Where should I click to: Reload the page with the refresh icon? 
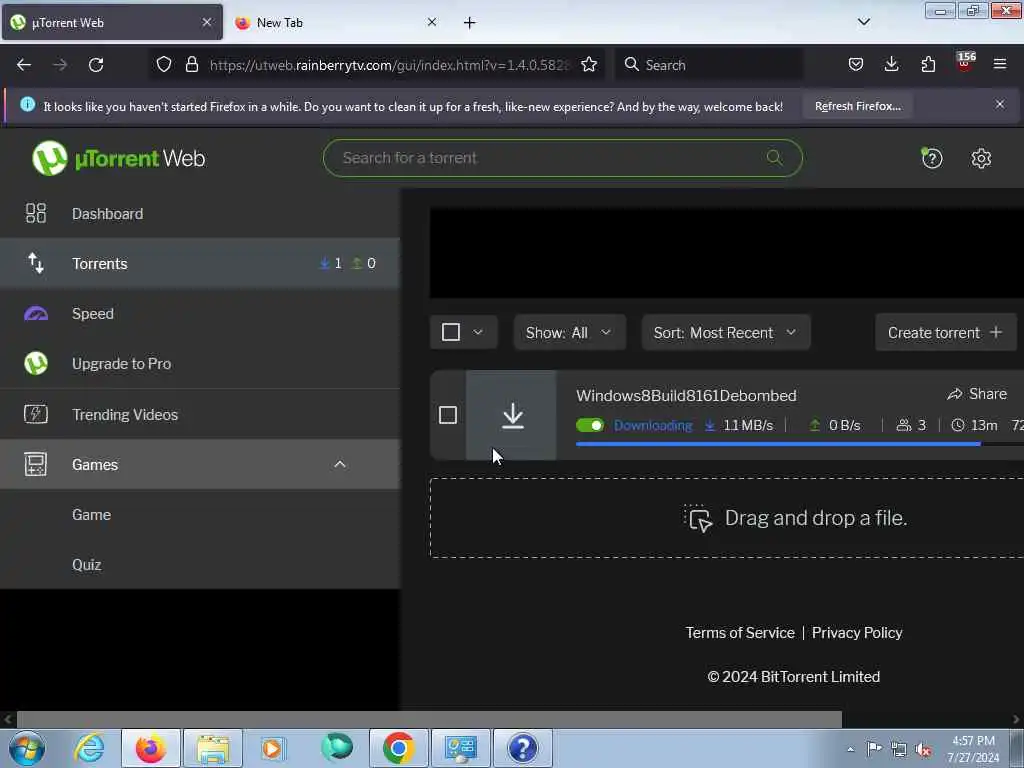tap(96, 65)
